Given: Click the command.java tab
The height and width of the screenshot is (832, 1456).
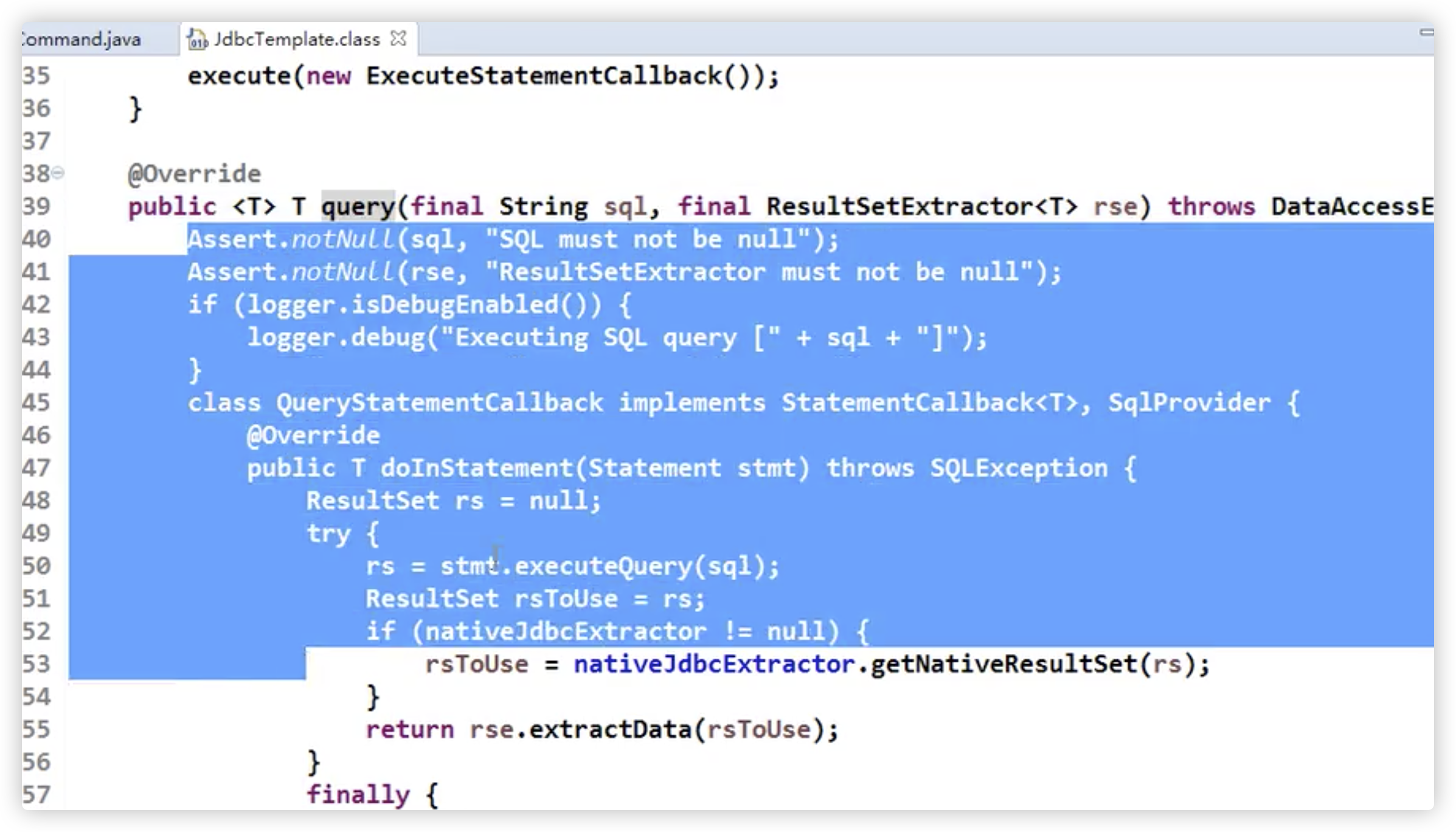Looking at the screenshot, I should point(80,39).
